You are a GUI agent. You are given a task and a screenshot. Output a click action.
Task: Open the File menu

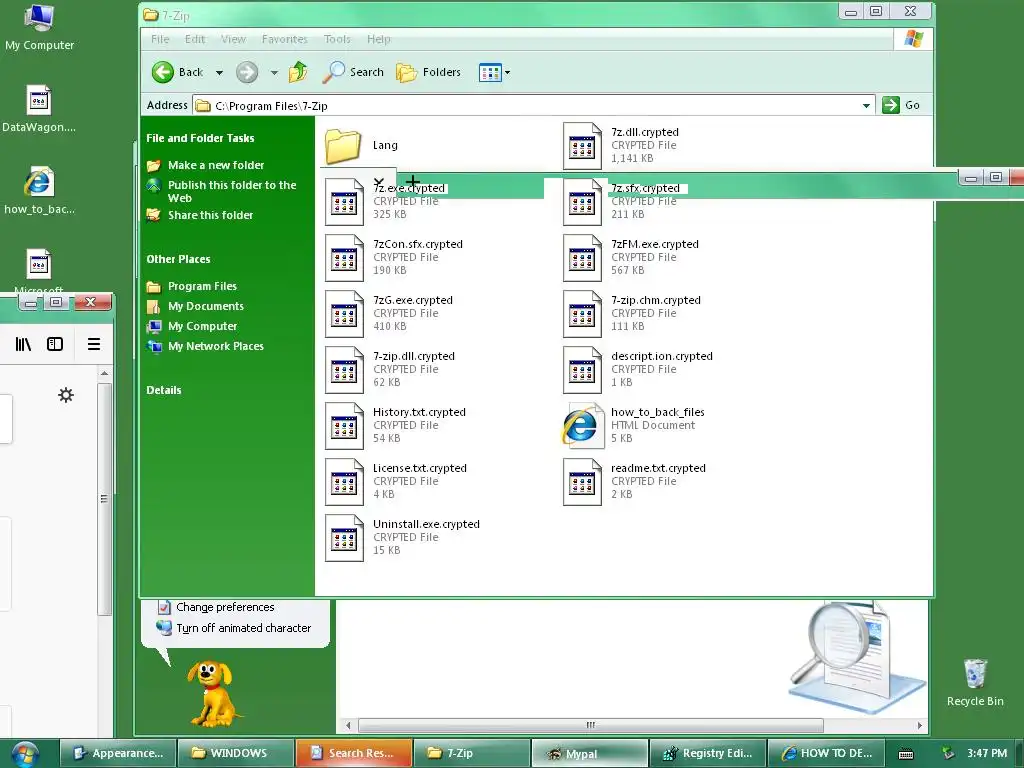pyautogui.click(x=160, y=39)
